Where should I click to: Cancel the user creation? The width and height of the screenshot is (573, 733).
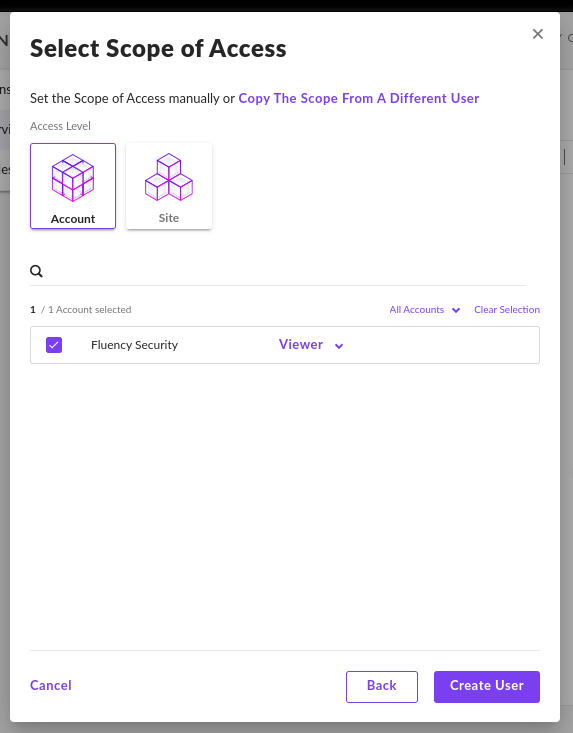pos(50,685)
